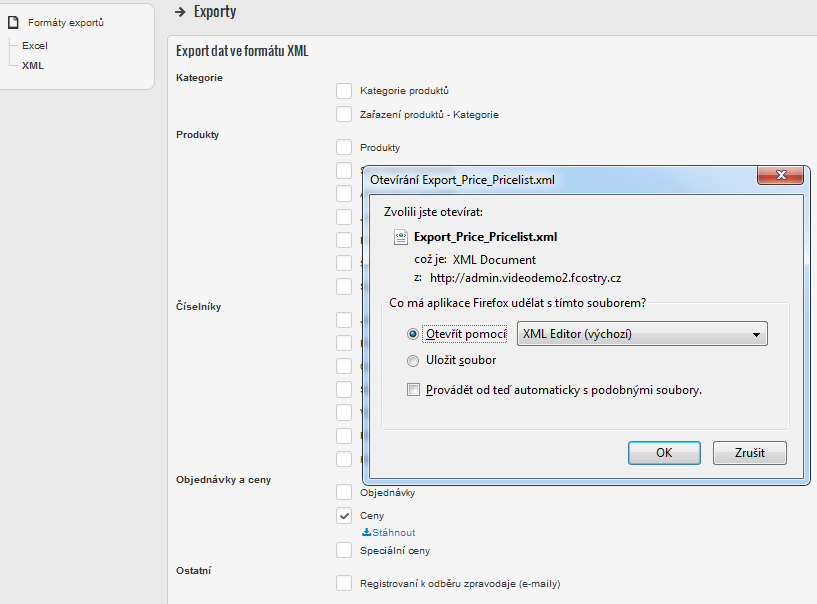Check Provádět od teď automaticky option

click(x=413, y=390)
